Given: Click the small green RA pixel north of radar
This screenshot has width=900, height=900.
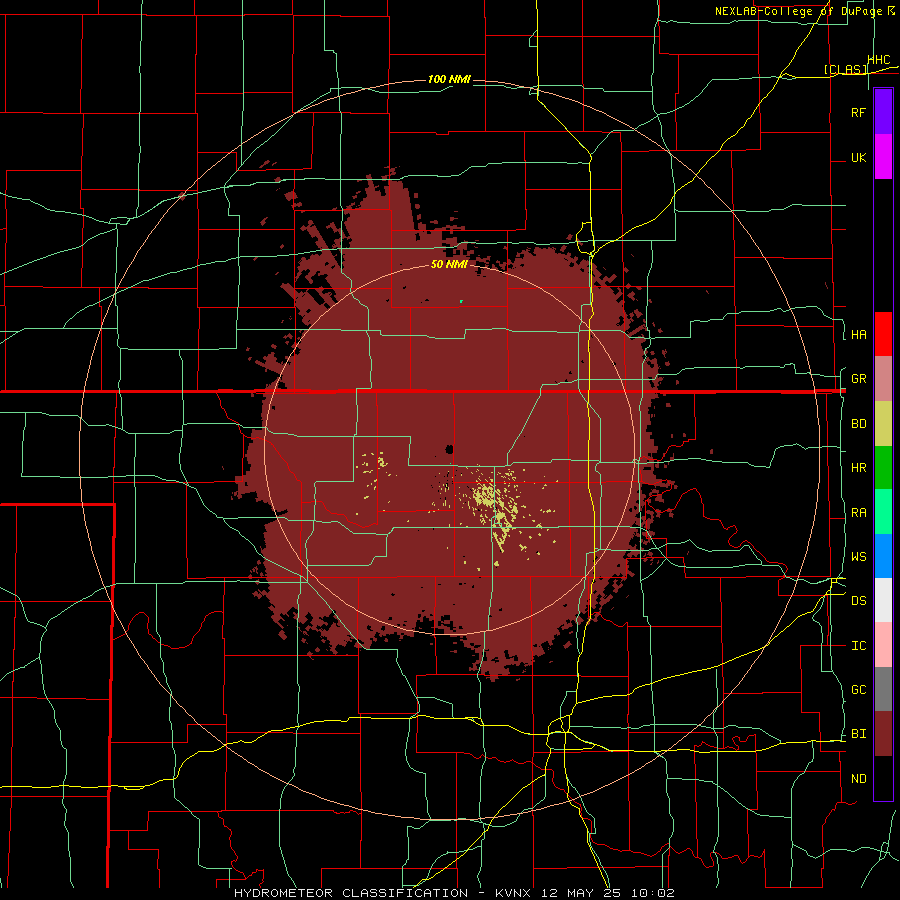Looking at the screenshot, I should click(461, 301).
